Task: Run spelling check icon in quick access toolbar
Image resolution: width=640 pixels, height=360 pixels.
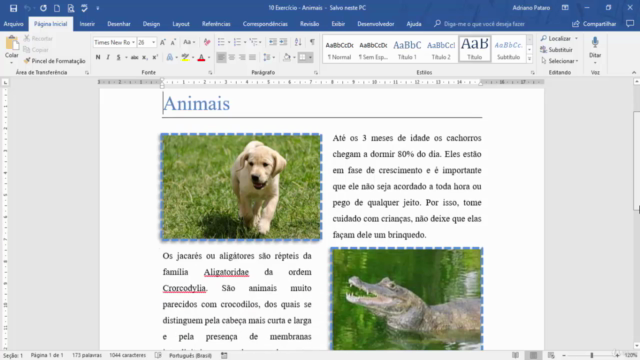Action: tap(84, 8)
